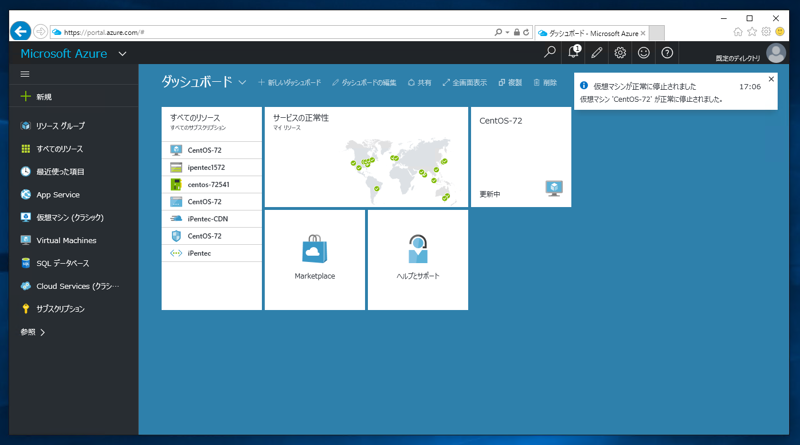Click ダッシュボードの編集 button
800x445 pixels.
(x=364, y=83)
